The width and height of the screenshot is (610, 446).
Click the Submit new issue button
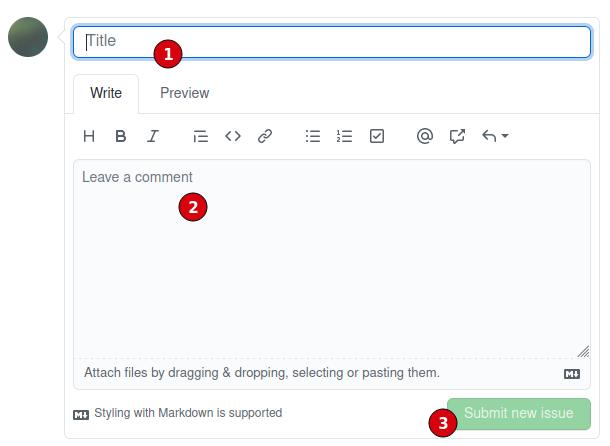coord(519,413)
